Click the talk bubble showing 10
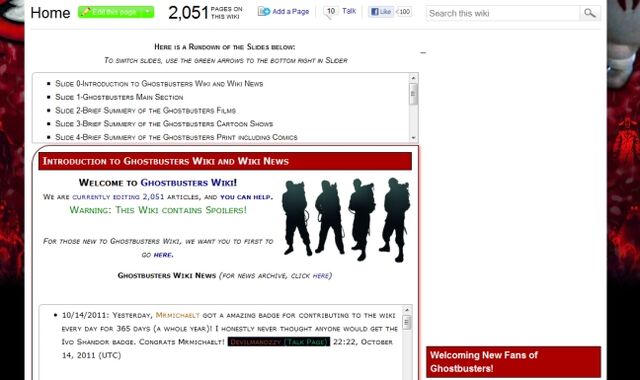 pyautogui.click(x=331, y=12)
